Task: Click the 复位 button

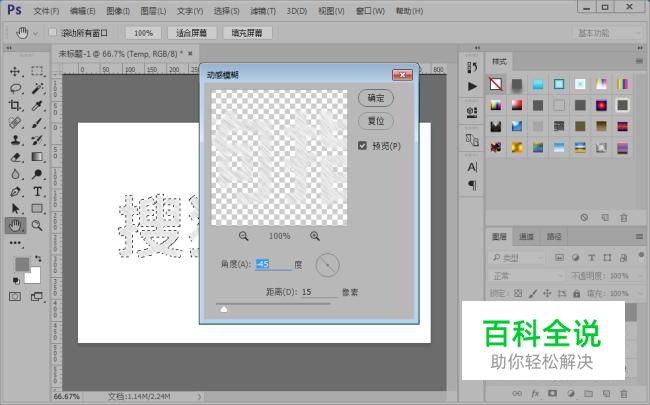Action: [376, 121]
